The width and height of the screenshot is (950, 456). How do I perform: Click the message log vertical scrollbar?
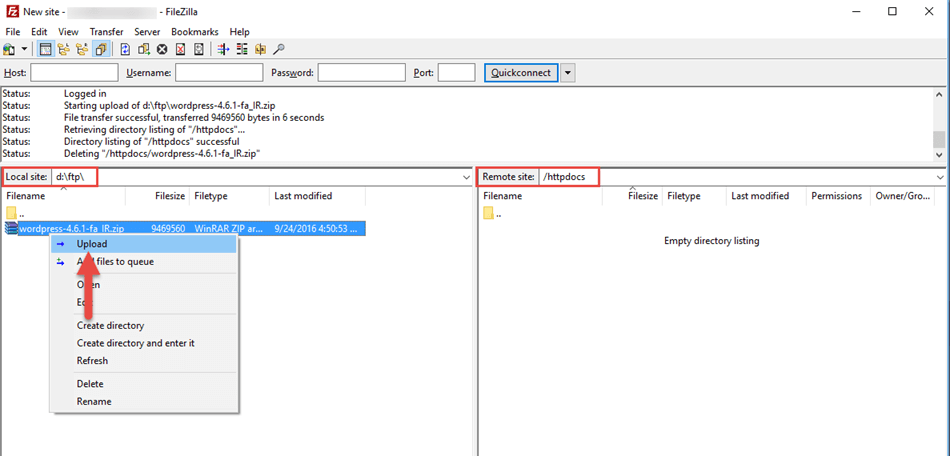[x=939, y=139]
